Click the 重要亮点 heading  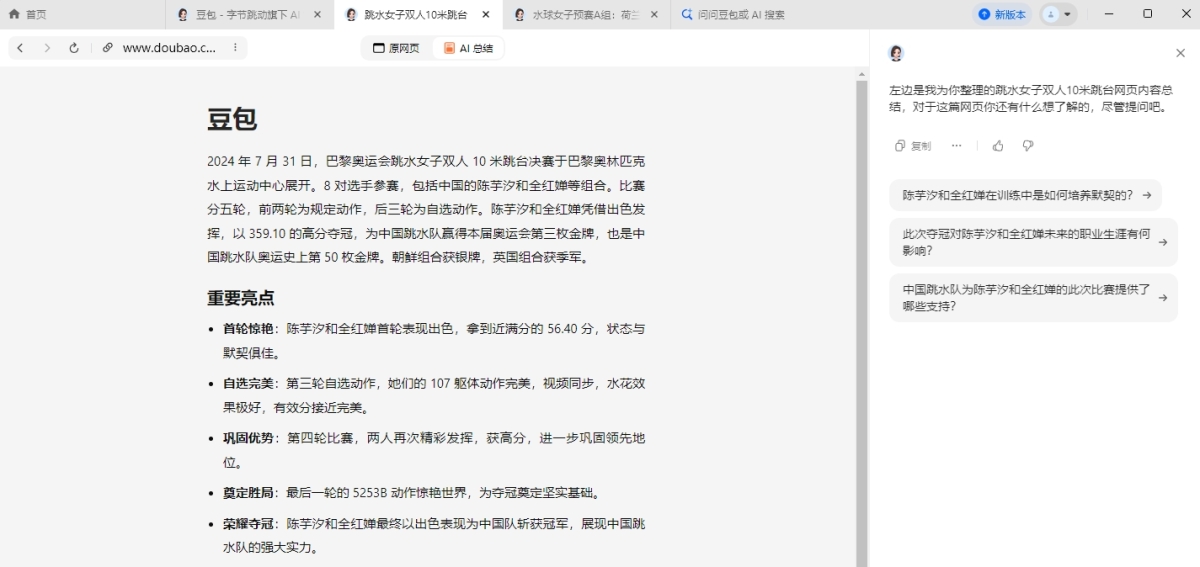pyautogui.click(x=241, y=298)
